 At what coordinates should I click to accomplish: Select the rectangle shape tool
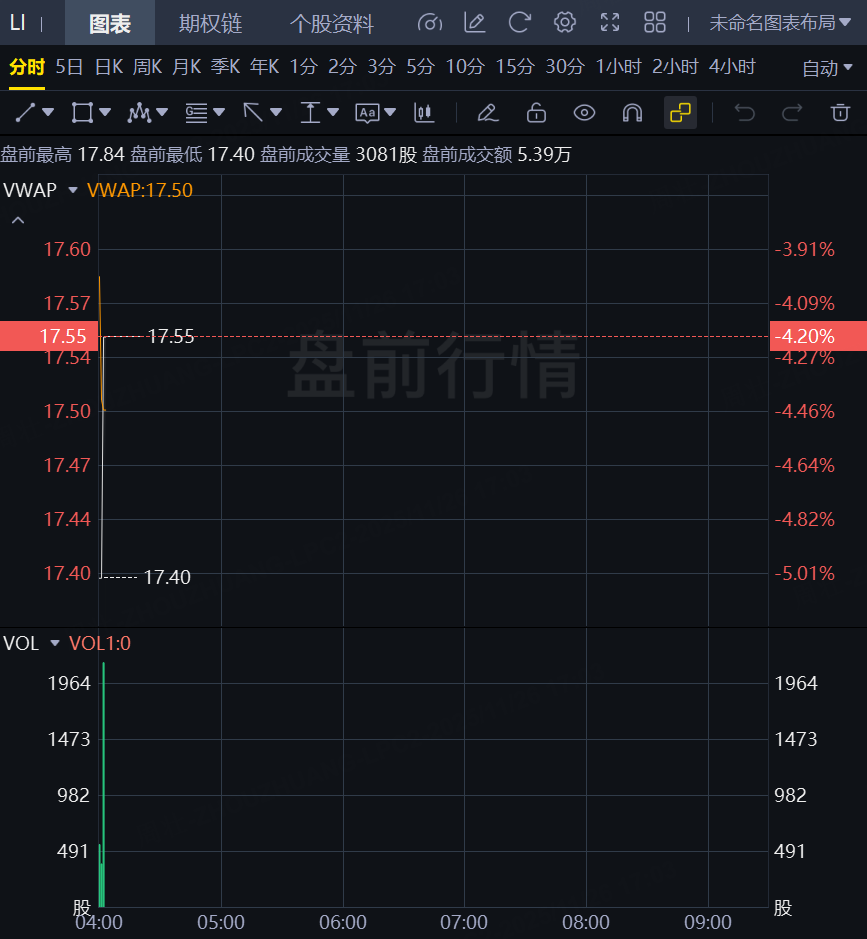[x=81, y=112]
